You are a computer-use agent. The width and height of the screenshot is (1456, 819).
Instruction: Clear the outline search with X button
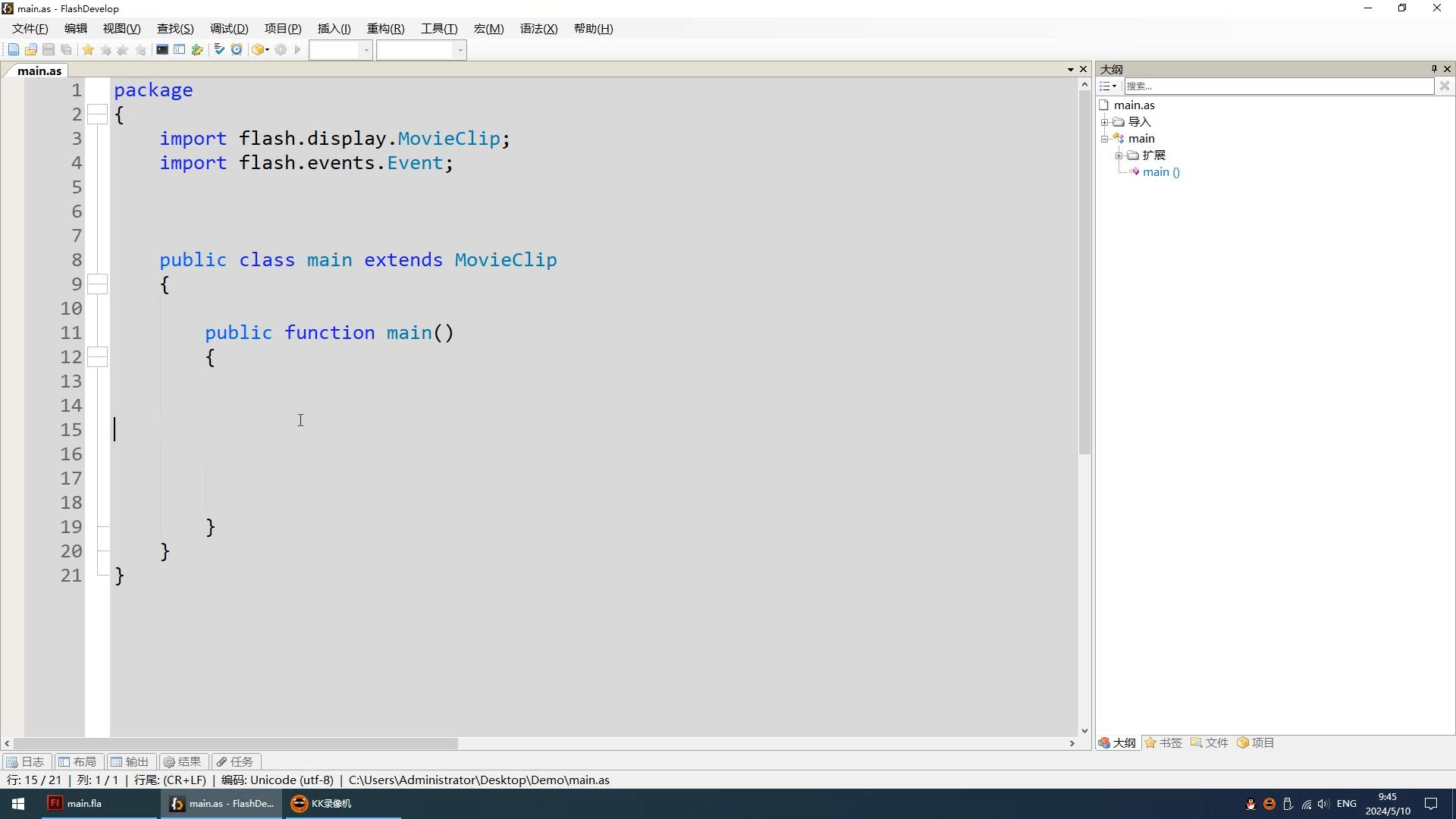pyautogui.click(x=1445, y=86)
